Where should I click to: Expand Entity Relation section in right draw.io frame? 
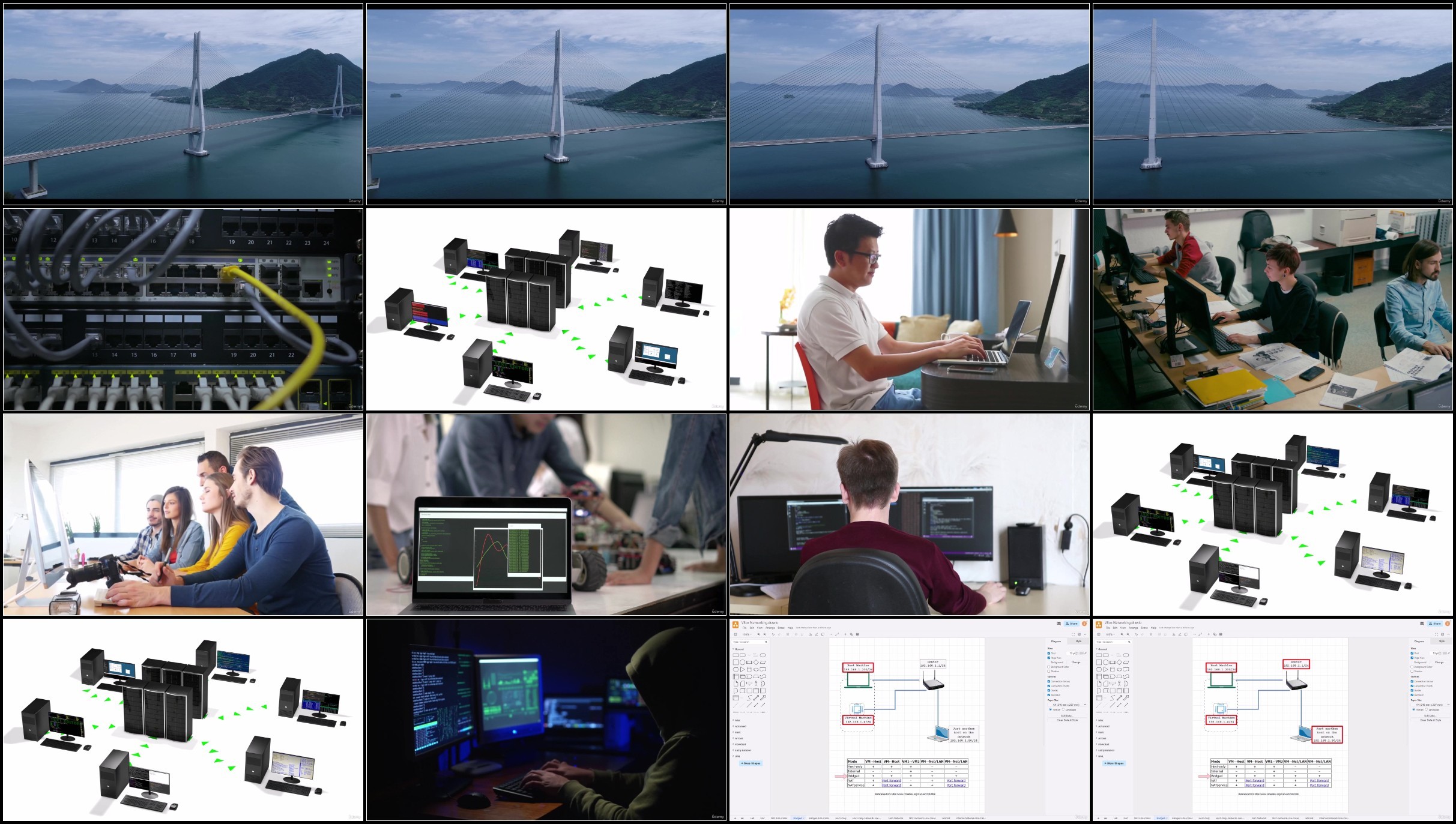1106,750
